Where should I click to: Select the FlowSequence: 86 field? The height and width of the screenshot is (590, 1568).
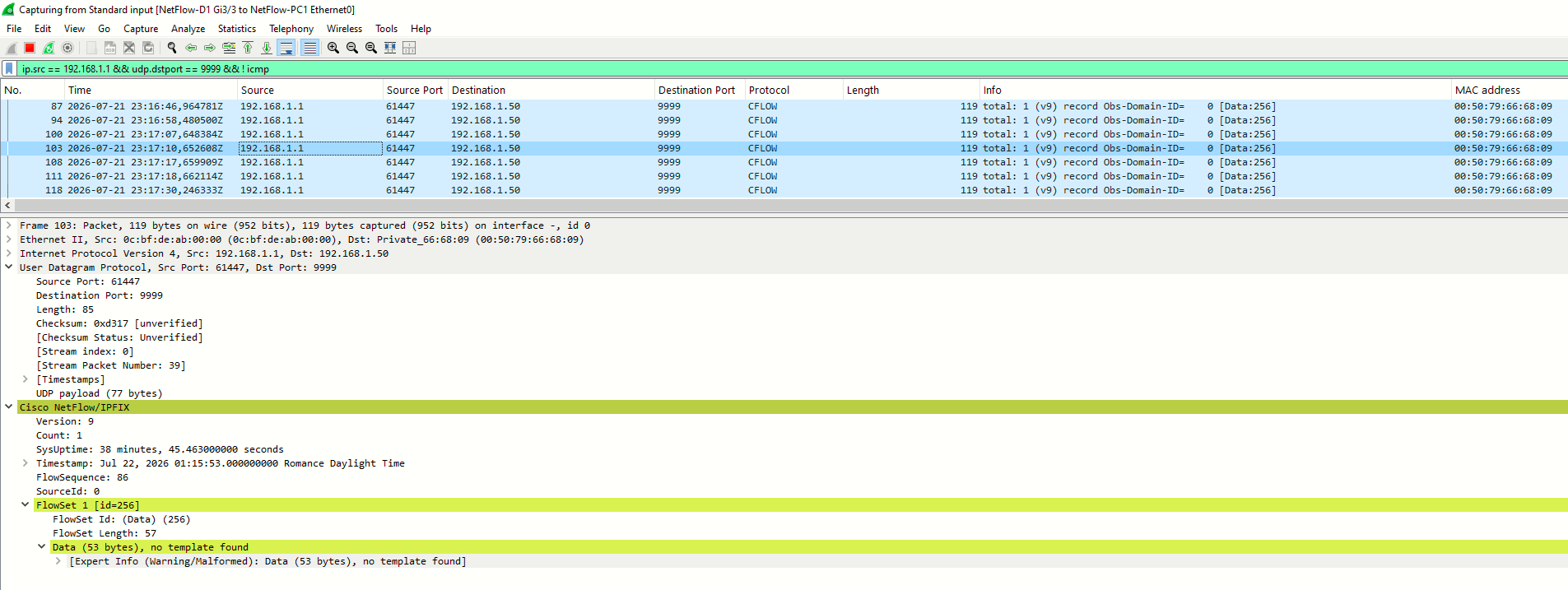click(82, 477)
